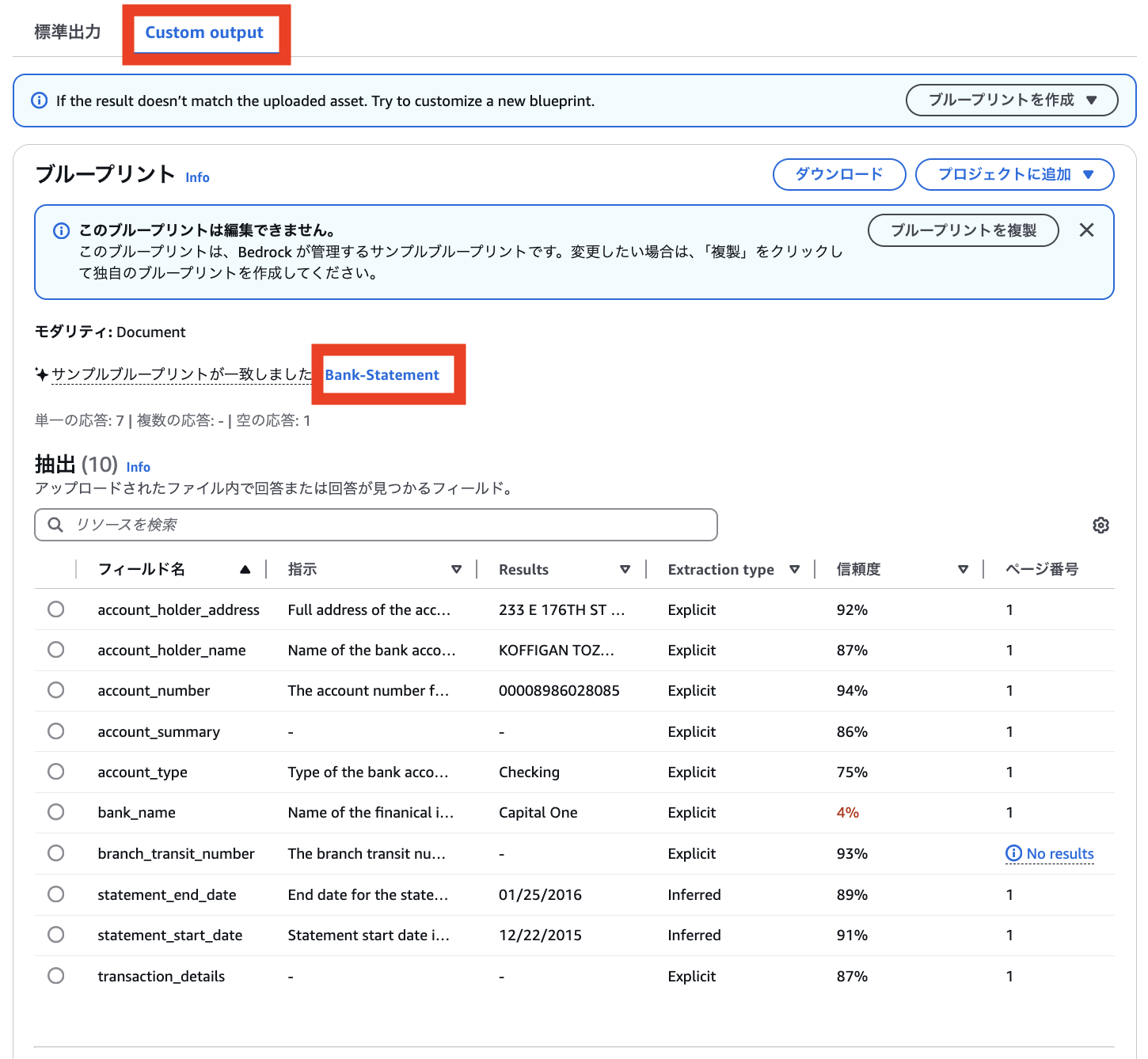Open the filter icon on Extraction type column

[x=796, y=568]
